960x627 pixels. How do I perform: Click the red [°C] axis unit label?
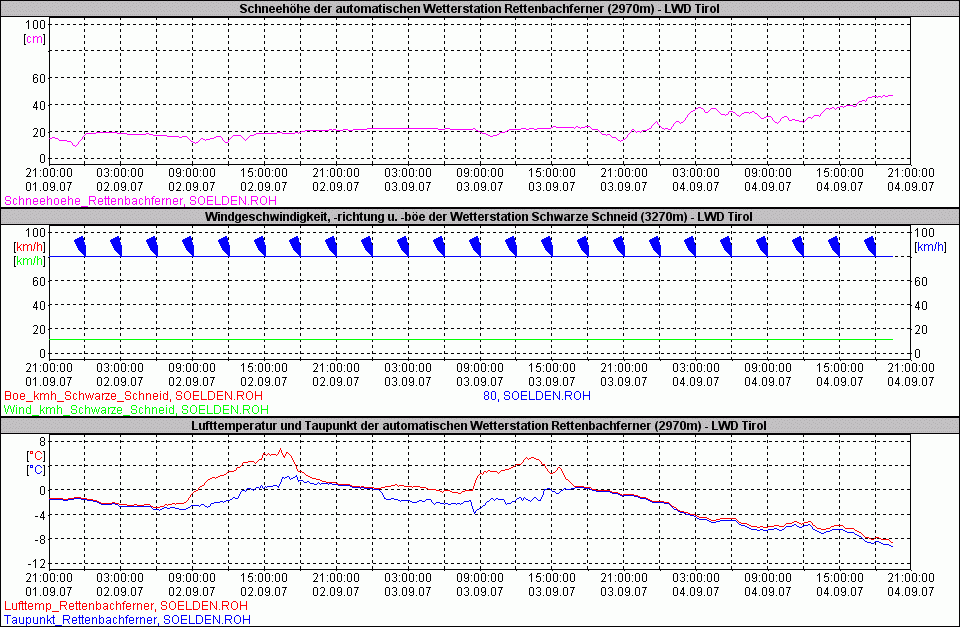35,455
